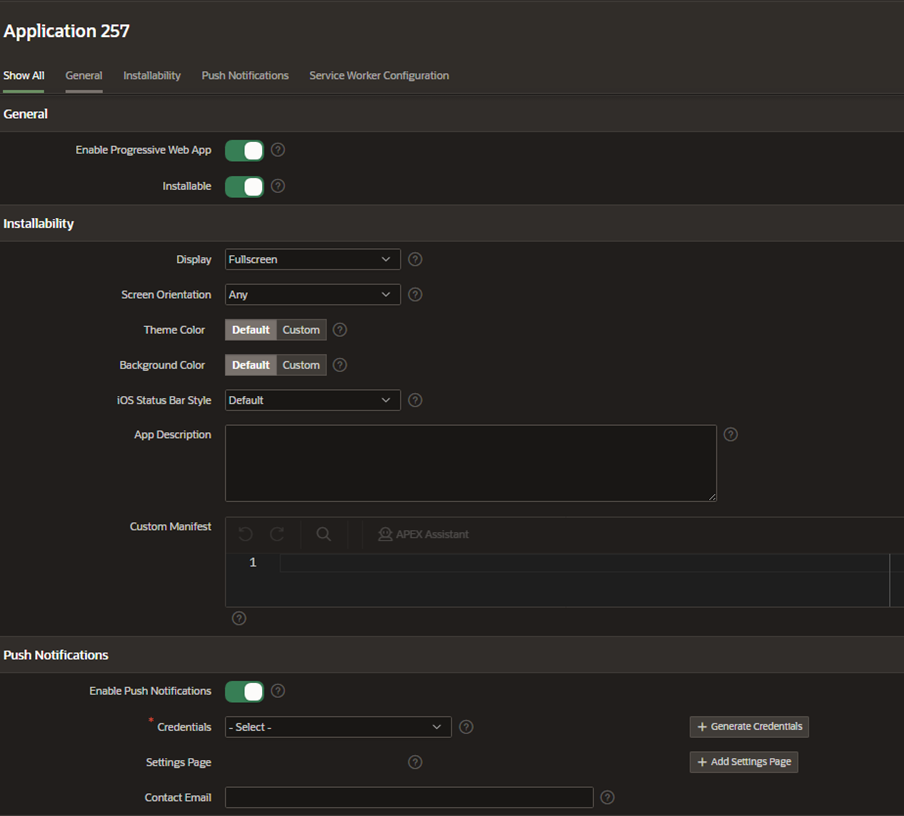Click the Add Settings Page button
The height and width of the screenshot is (816, 904).
(x=744, y=762)
